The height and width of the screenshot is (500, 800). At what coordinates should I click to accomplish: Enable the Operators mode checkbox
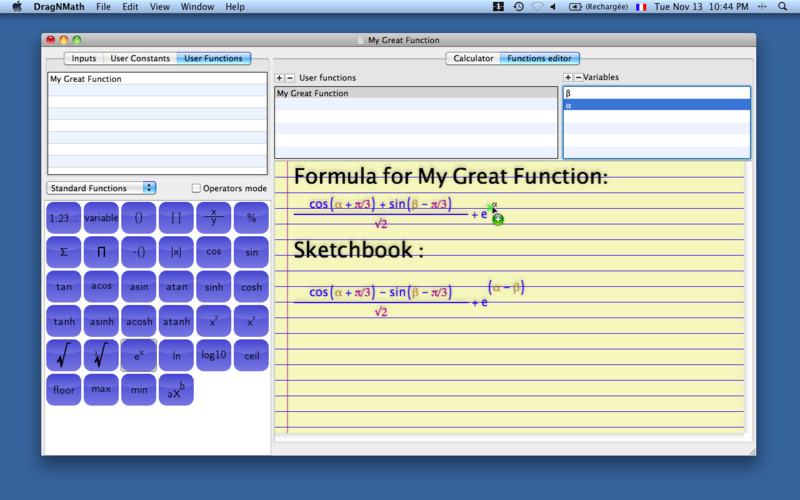[x=196, y=188]
